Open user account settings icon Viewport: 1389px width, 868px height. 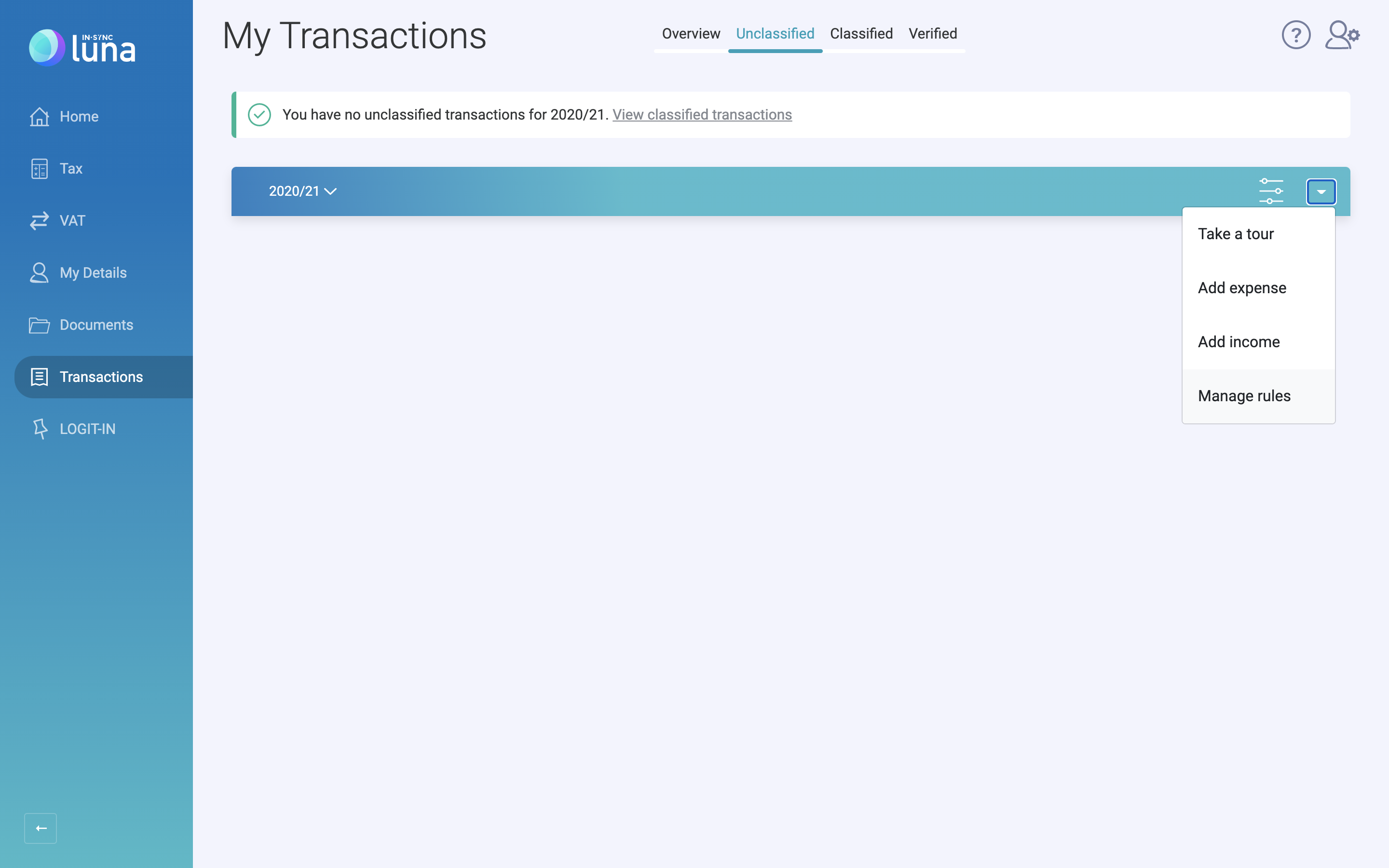(x=1341, y=35)
